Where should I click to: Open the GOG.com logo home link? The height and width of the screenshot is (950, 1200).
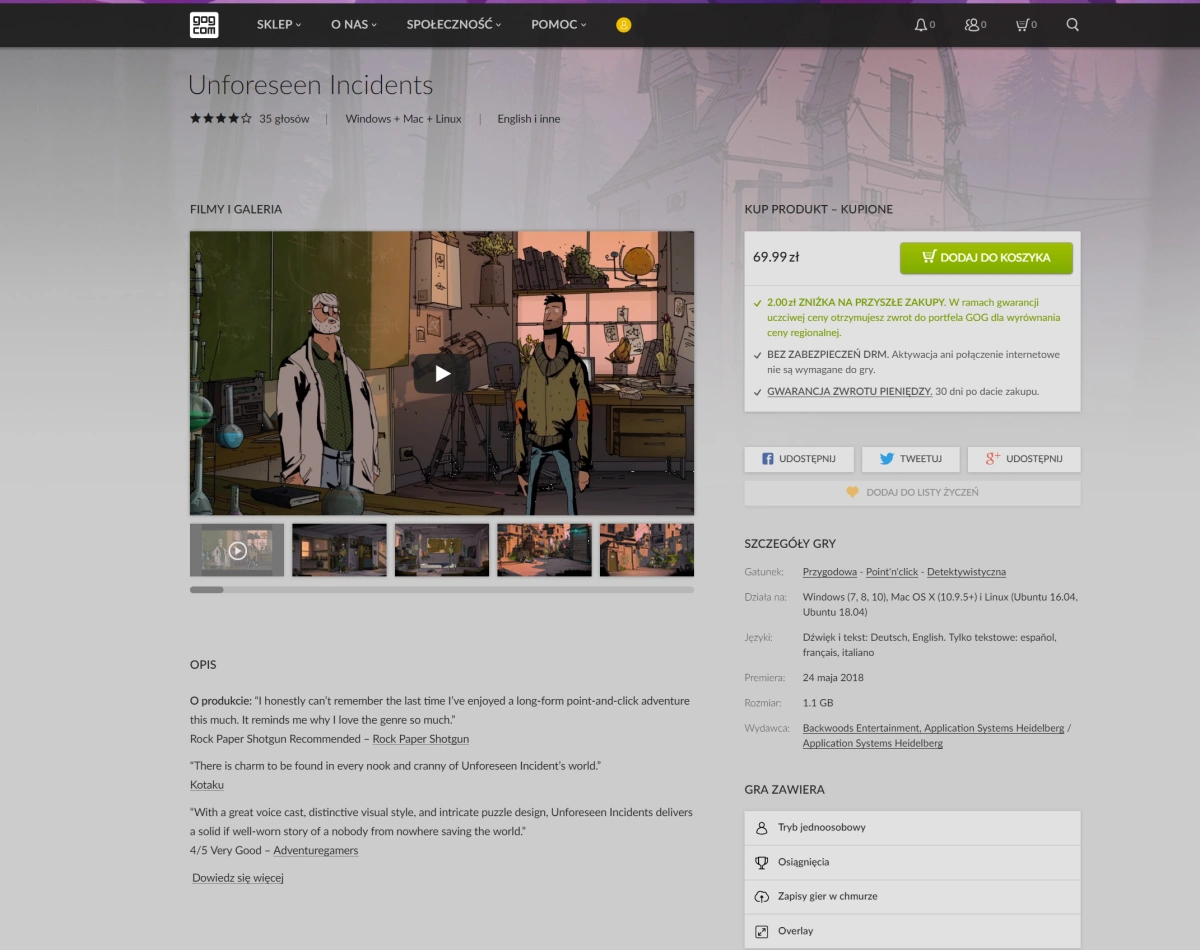[204, 25]
